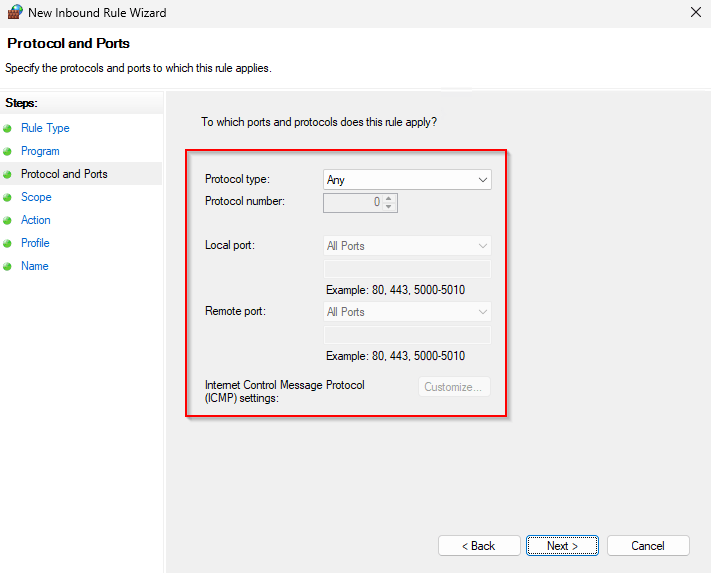Go to the Rule Type step
The width and height of the screenshot is (711, 573).
click(45, 128)
